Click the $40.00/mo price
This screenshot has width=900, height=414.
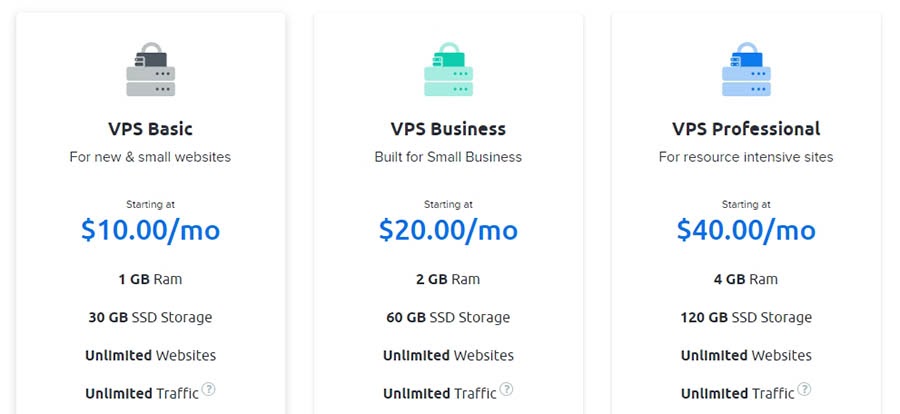pos(746,230)
